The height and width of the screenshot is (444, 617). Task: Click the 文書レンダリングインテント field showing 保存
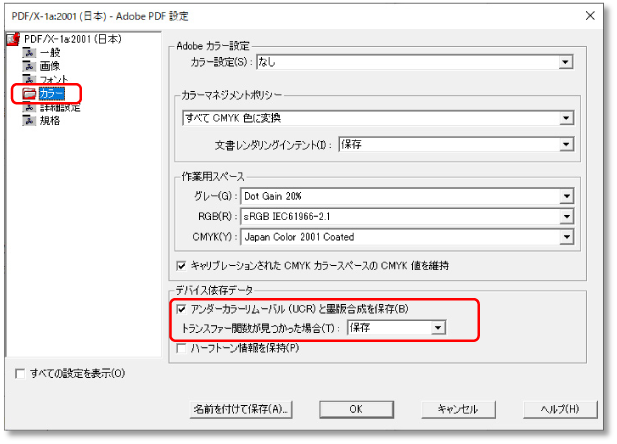pos(456,145)
